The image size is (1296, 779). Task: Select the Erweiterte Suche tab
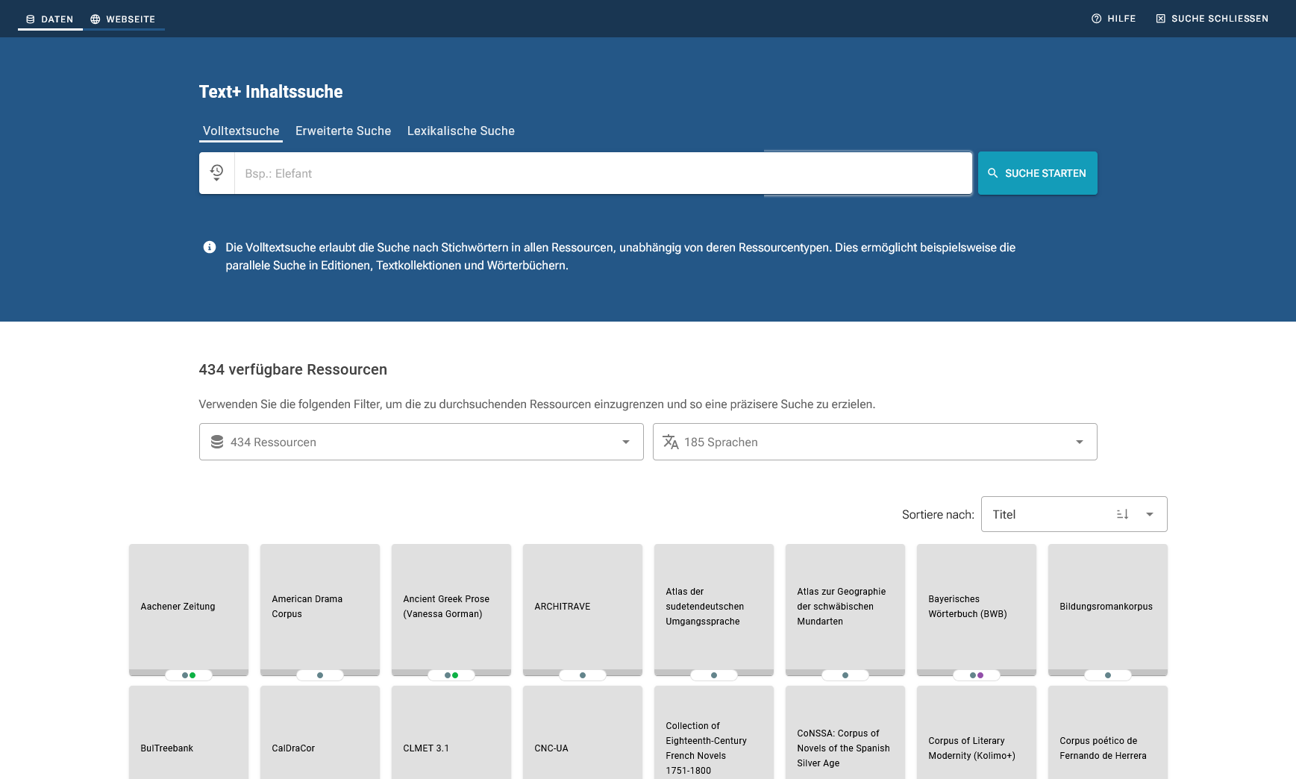(343, 131)
